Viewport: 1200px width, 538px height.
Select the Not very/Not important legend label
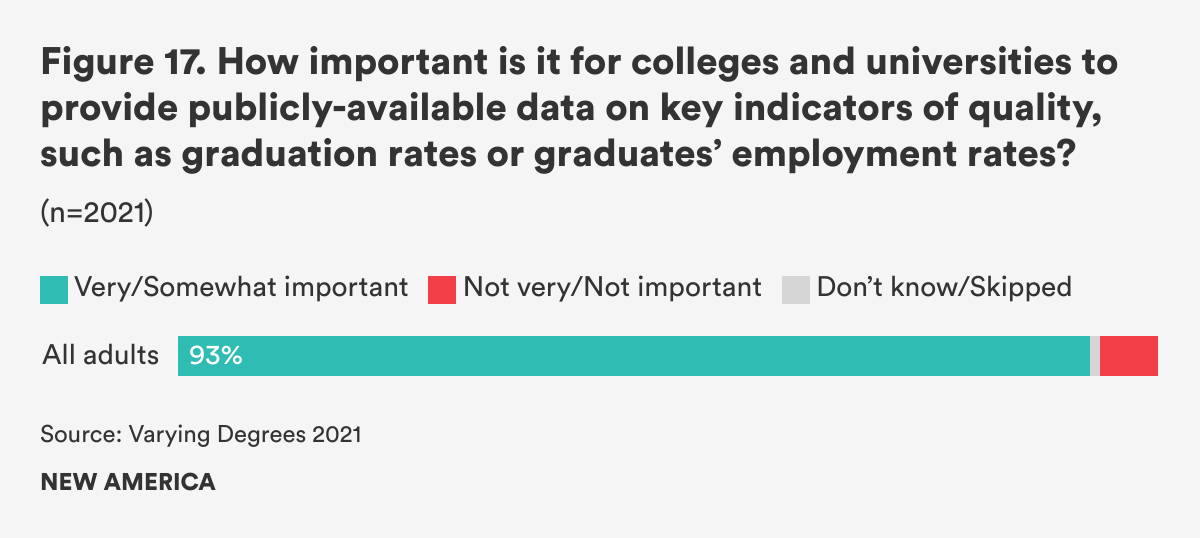pyautogui.click(x=612, y=288)
